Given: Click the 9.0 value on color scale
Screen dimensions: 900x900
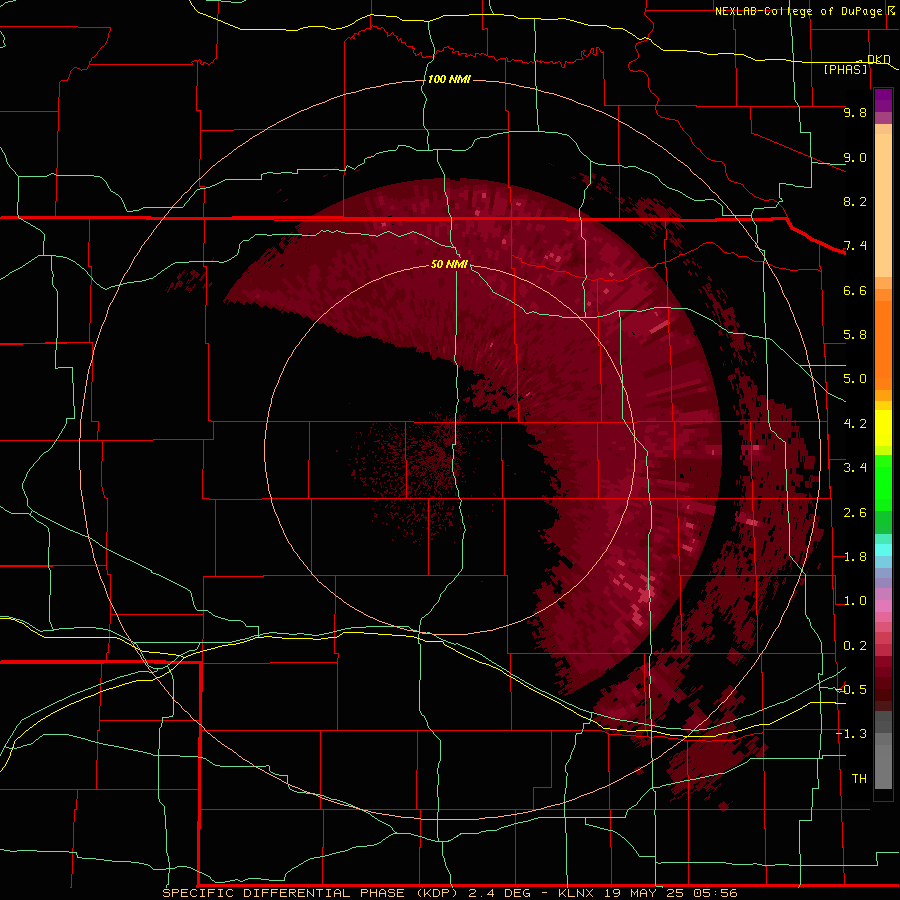Looking at the screenshot, I should click(x=855, y=157).
